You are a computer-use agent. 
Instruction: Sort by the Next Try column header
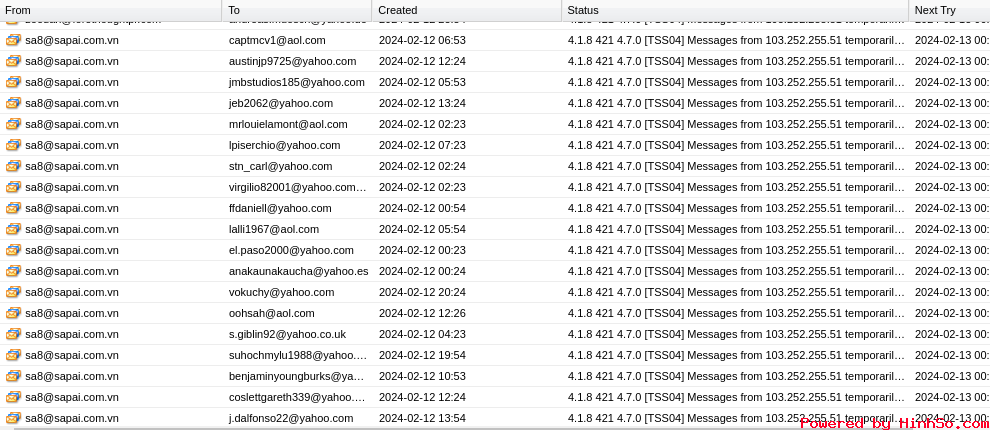[x=949, y=10]
